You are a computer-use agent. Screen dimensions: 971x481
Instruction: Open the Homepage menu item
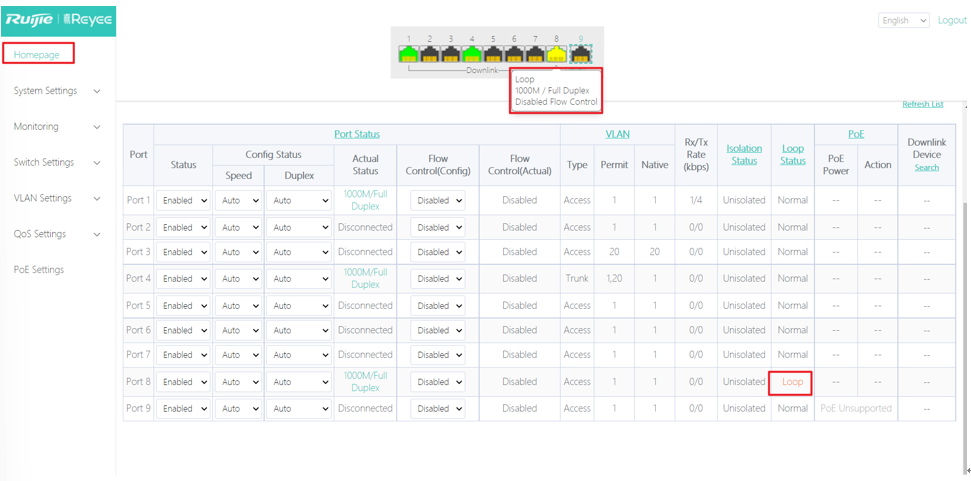[37, 54]
